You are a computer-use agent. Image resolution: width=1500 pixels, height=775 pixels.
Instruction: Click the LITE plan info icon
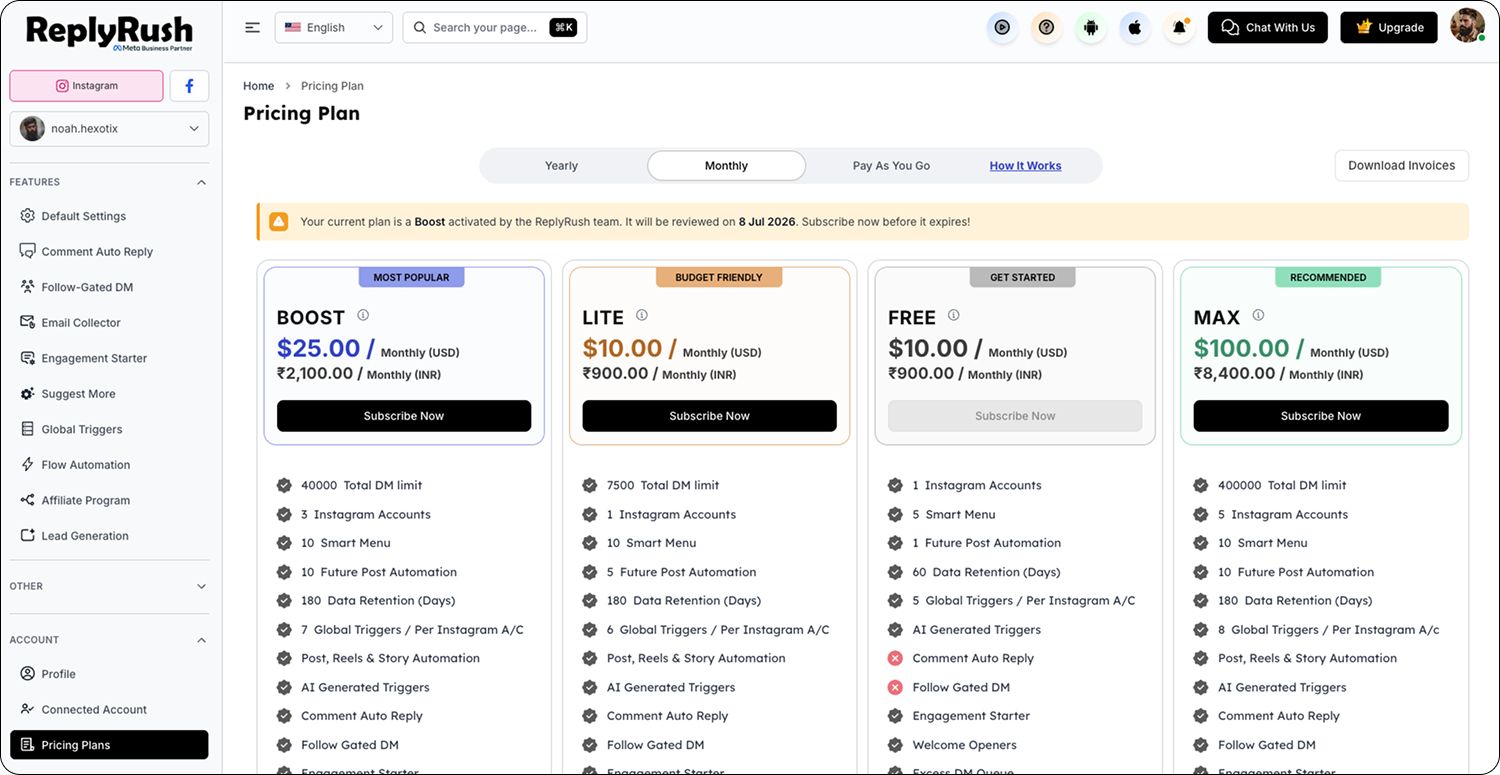[x=642, y=315]
